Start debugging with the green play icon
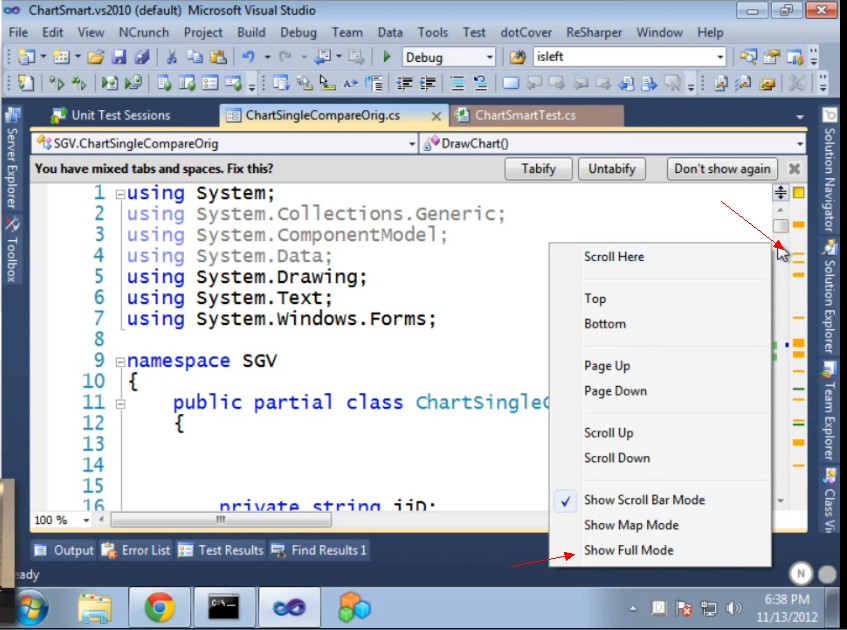847x630 pixels. click(x=385, y=58)
